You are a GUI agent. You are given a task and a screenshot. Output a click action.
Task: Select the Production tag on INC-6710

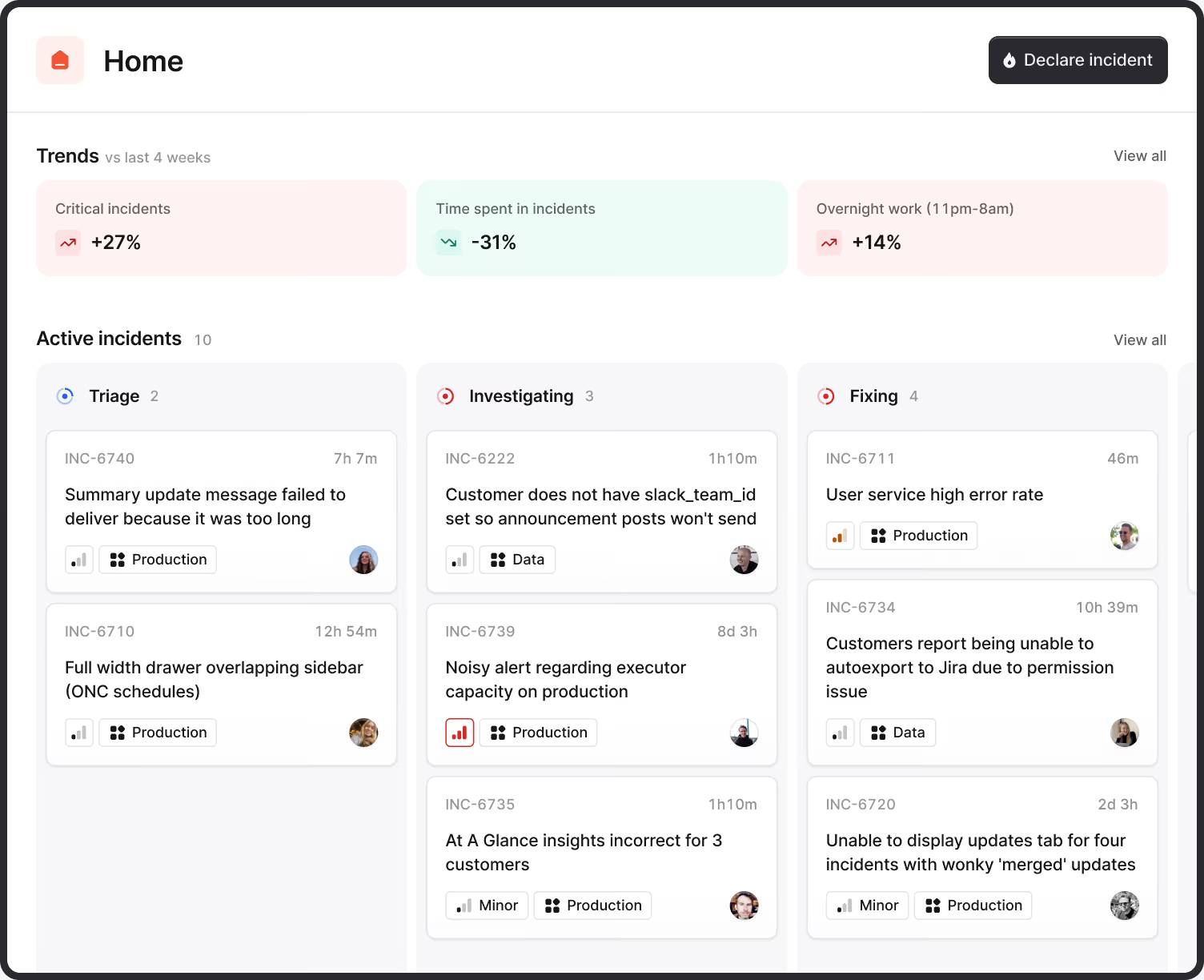[157, 732]
